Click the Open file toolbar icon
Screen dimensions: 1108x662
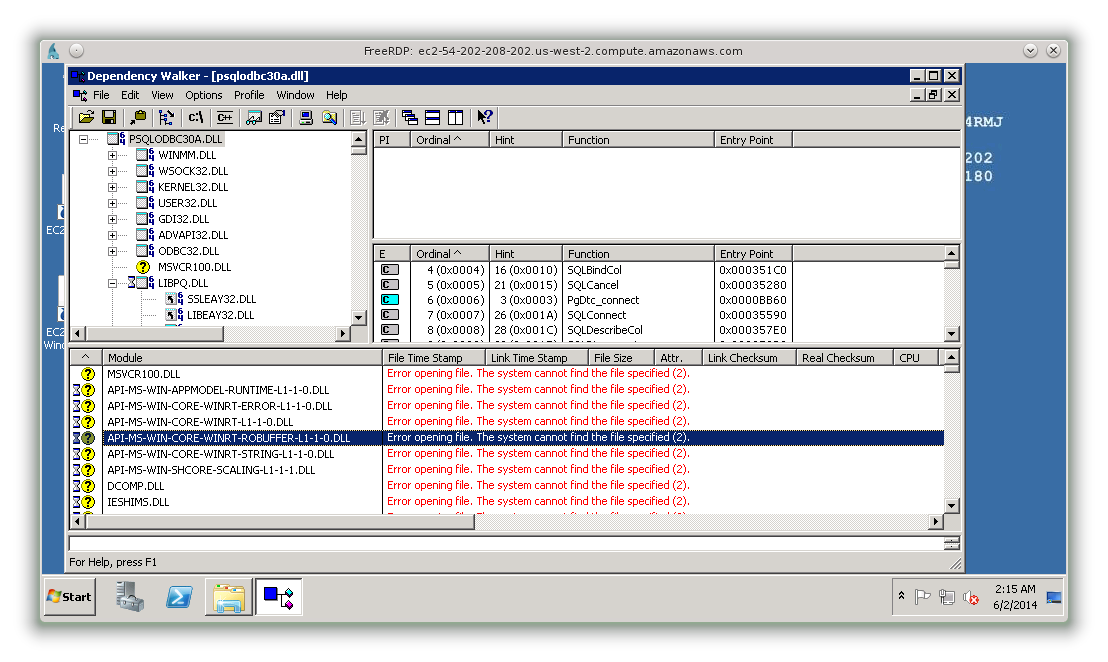pyautogui.click(x=87, y=117)
